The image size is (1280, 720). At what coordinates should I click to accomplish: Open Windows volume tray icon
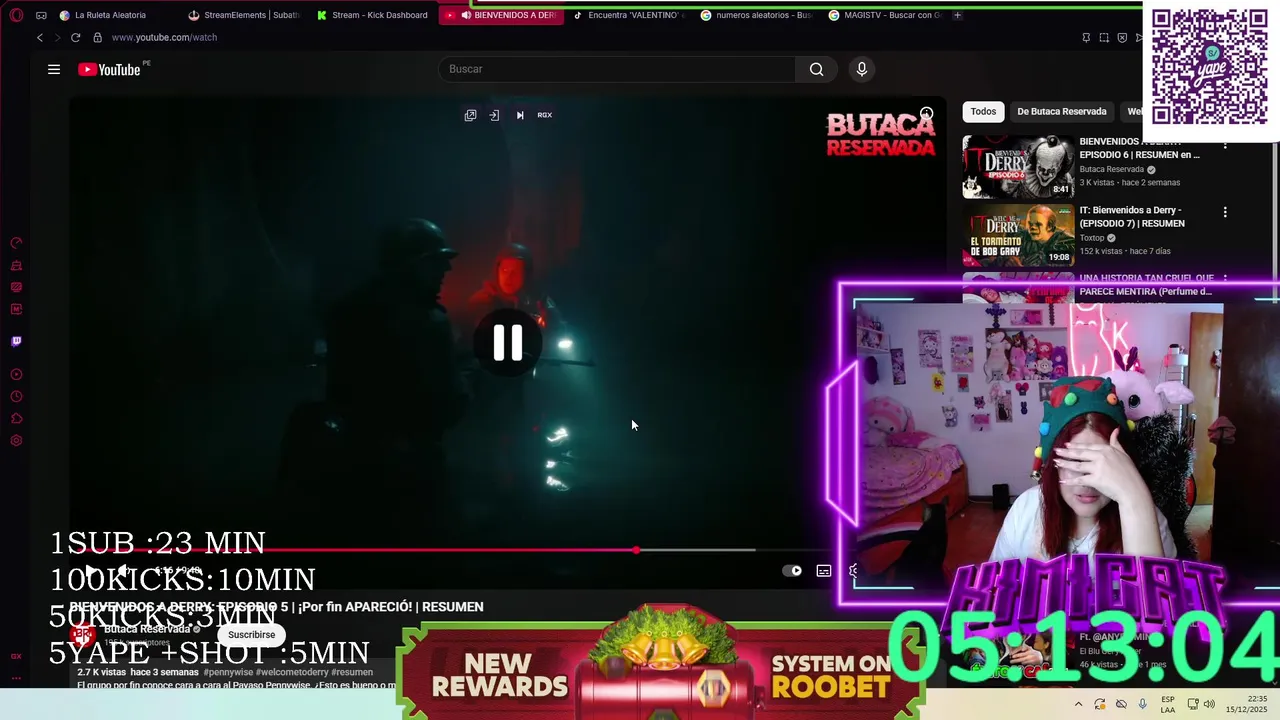(x=1209, y=704)
